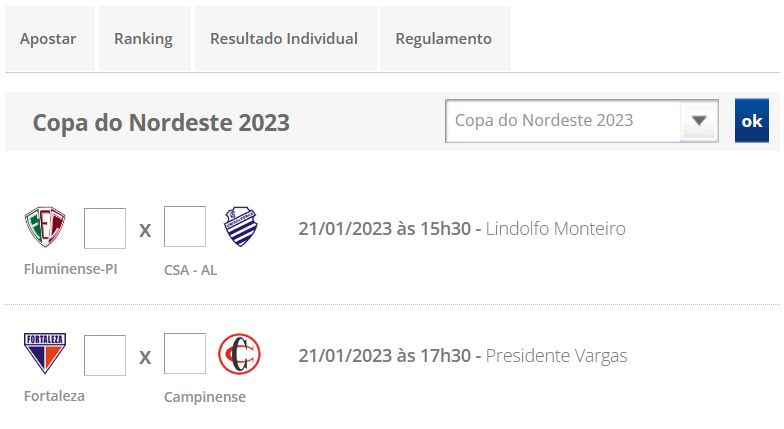Switch to the Ranking tab
784x429 pixels.
143,39
